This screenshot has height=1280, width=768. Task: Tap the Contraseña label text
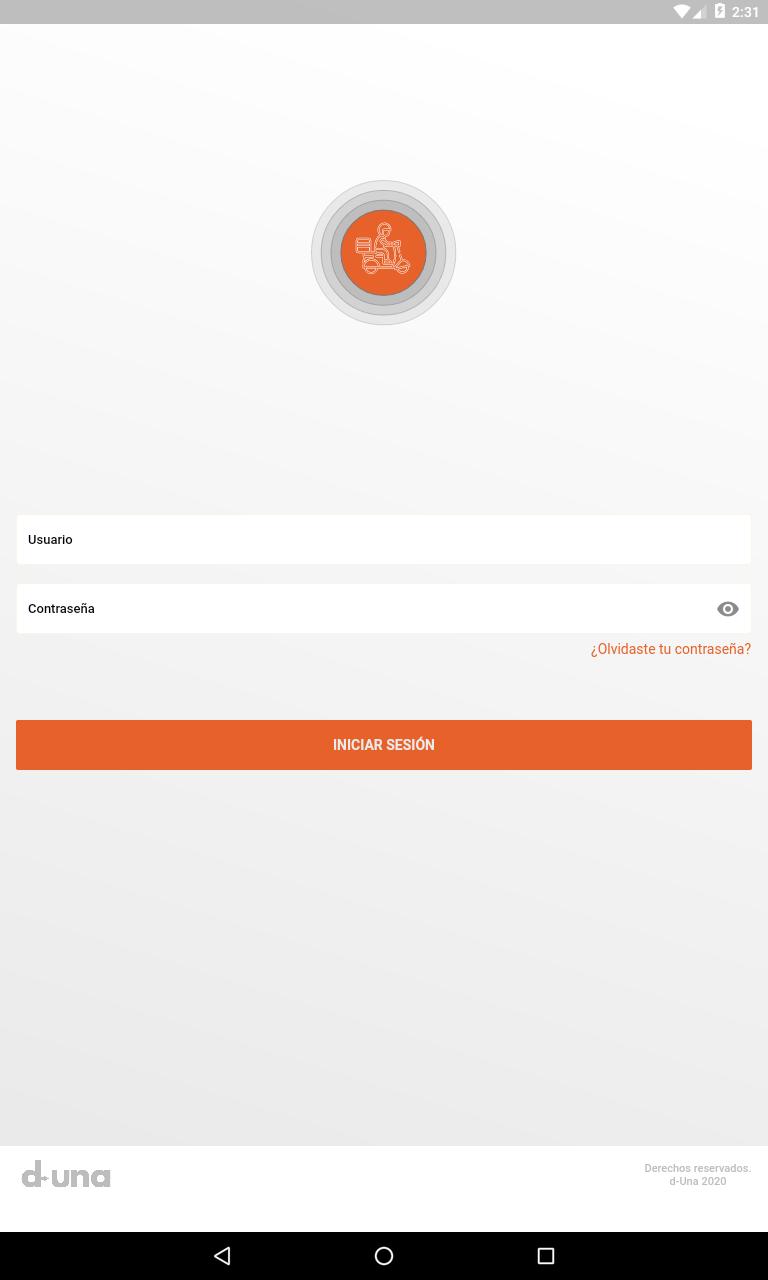pos(61,609)
